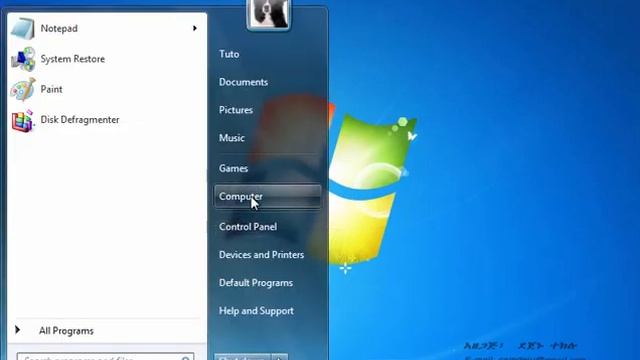Image resolution: width=640 pixels, height=360 pixels.
Task: Open the Disk Defragmenter icon
Action: (x=22, y=120)
